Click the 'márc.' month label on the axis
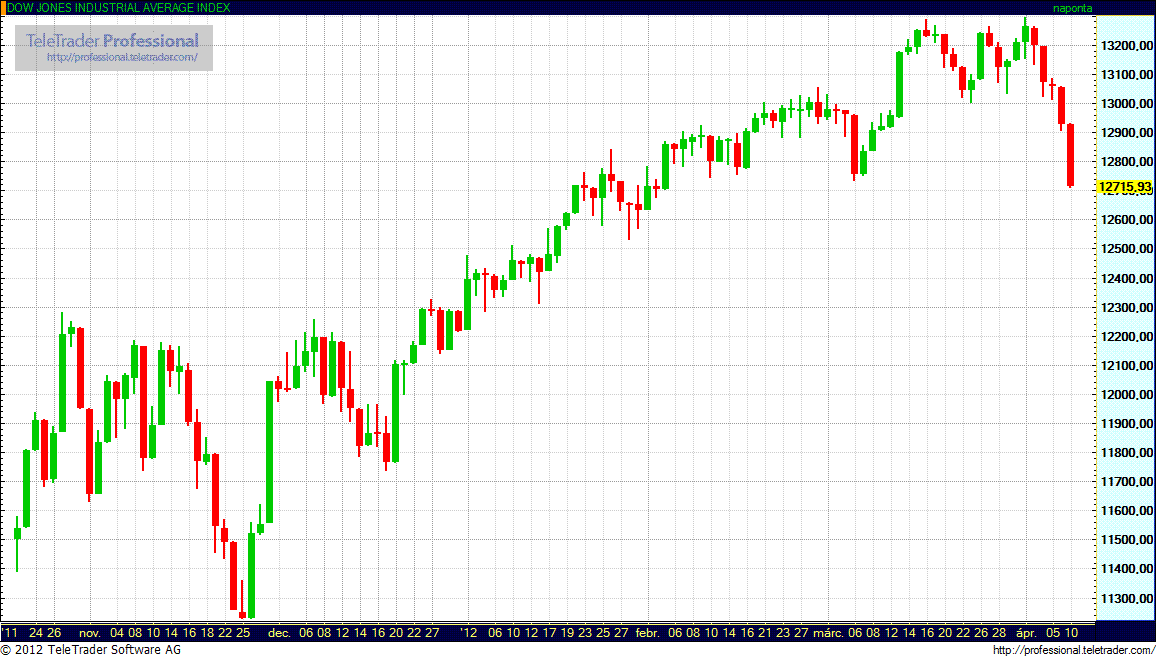The image size is (1156, 659). pyautogui.click(x=827, y=633)
